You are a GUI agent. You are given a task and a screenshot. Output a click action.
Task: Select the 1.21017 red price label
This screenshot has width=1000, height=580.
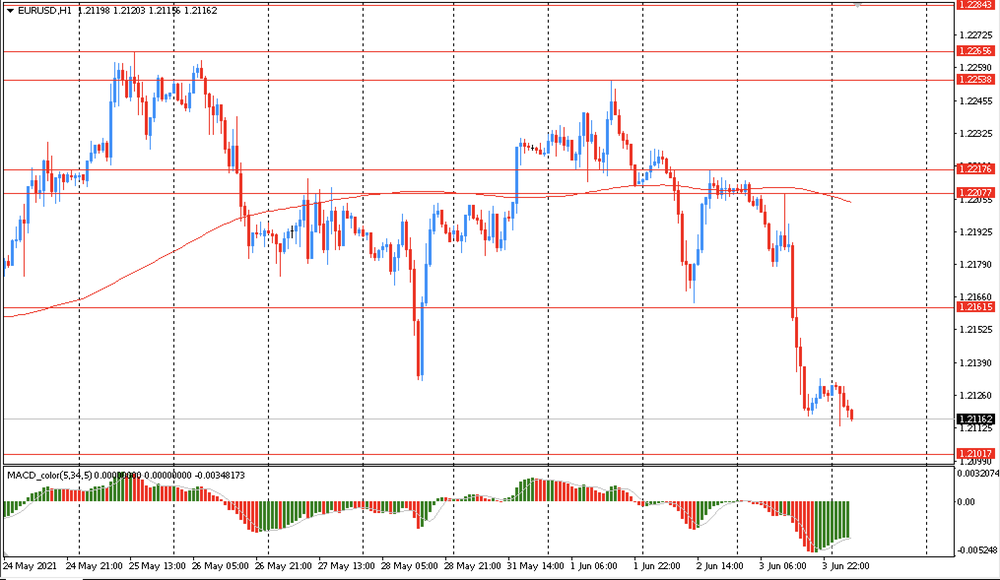coord(974,454)
